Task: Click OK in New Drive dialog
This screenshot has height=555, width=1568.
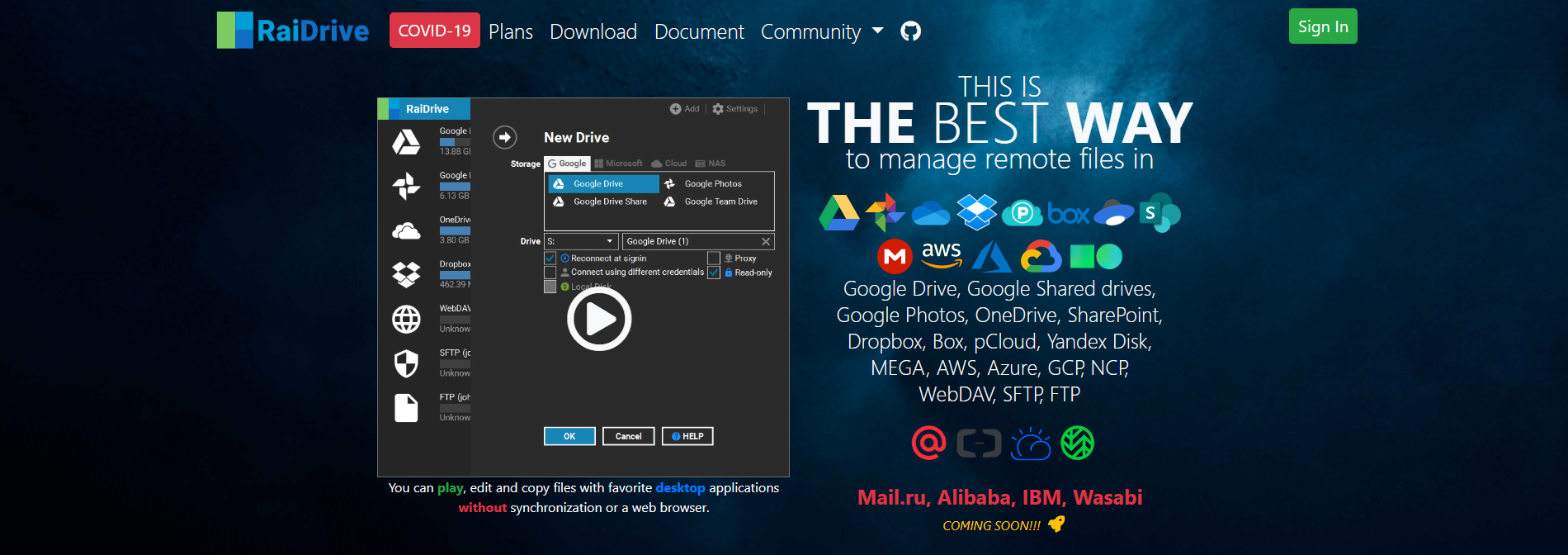Action: (x=569, y=436)
